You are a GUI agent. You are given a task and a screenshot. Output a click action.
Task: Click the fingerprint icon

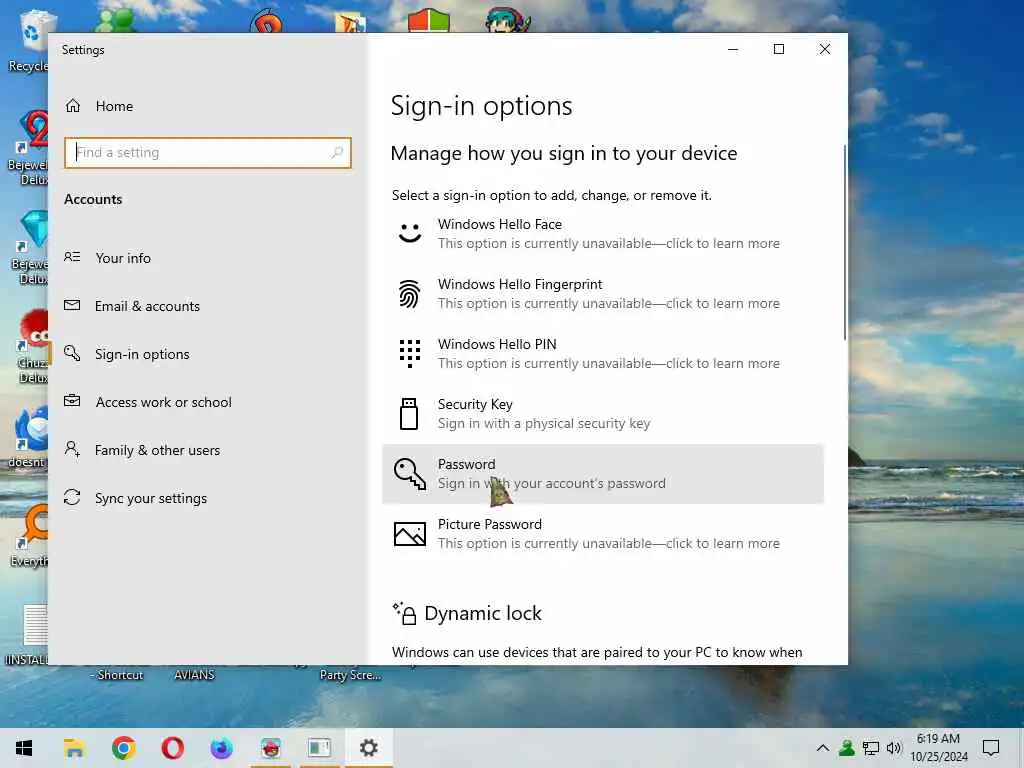tap(409, 294)
